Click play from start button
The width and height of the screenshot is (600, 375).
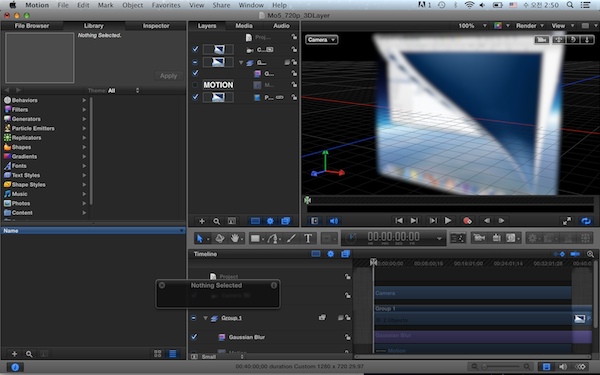pos(433,220)
